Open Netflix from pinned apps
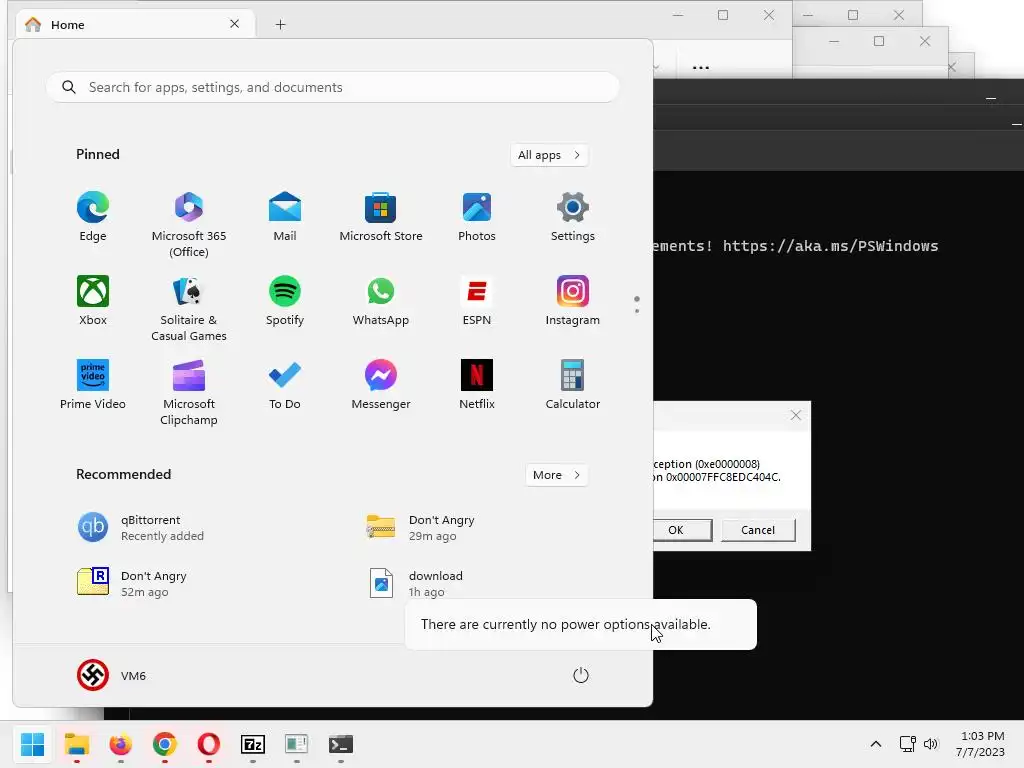Image resolution: width=1024 pixels, height=768 pixels. 477,385
